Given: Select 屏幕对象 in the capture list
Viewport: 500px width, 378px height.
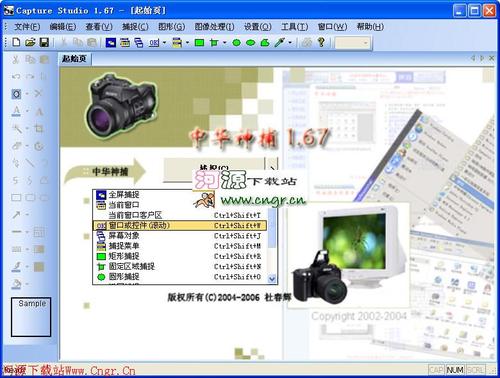Looking at the screenshot, I should (x=180, y=236).
